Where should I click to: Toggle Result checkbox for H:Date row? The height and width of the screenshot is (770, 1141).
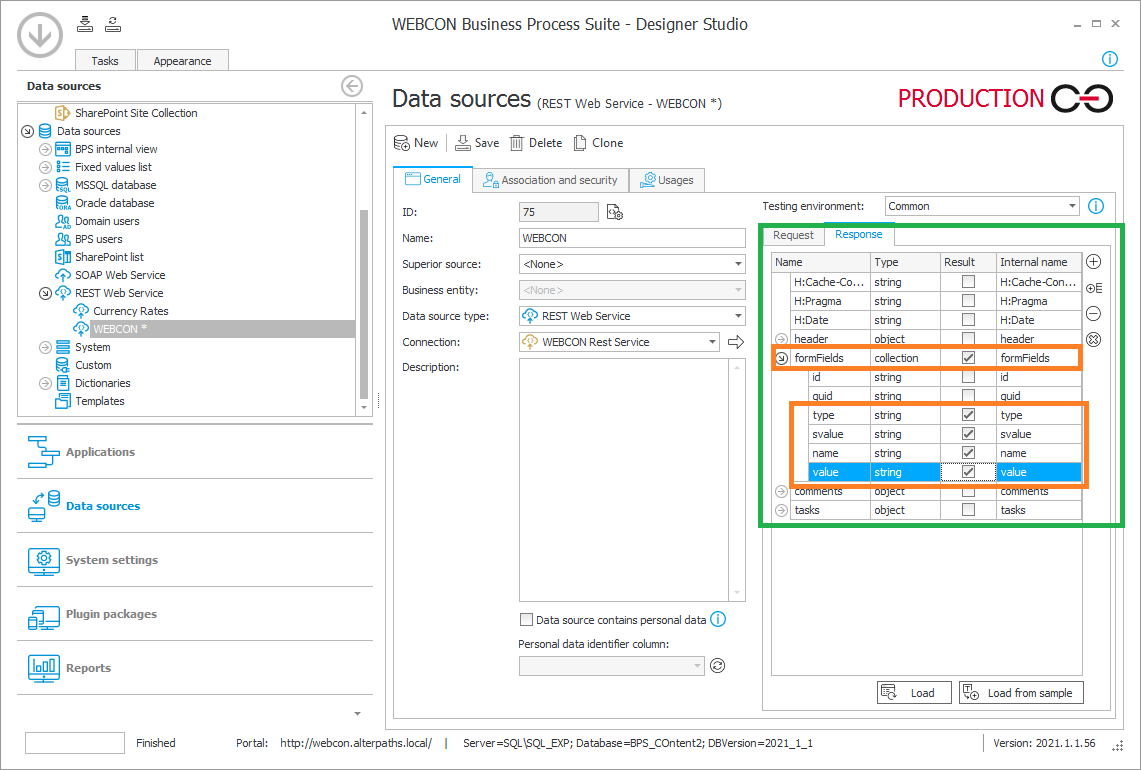click(x=968, y=319)
